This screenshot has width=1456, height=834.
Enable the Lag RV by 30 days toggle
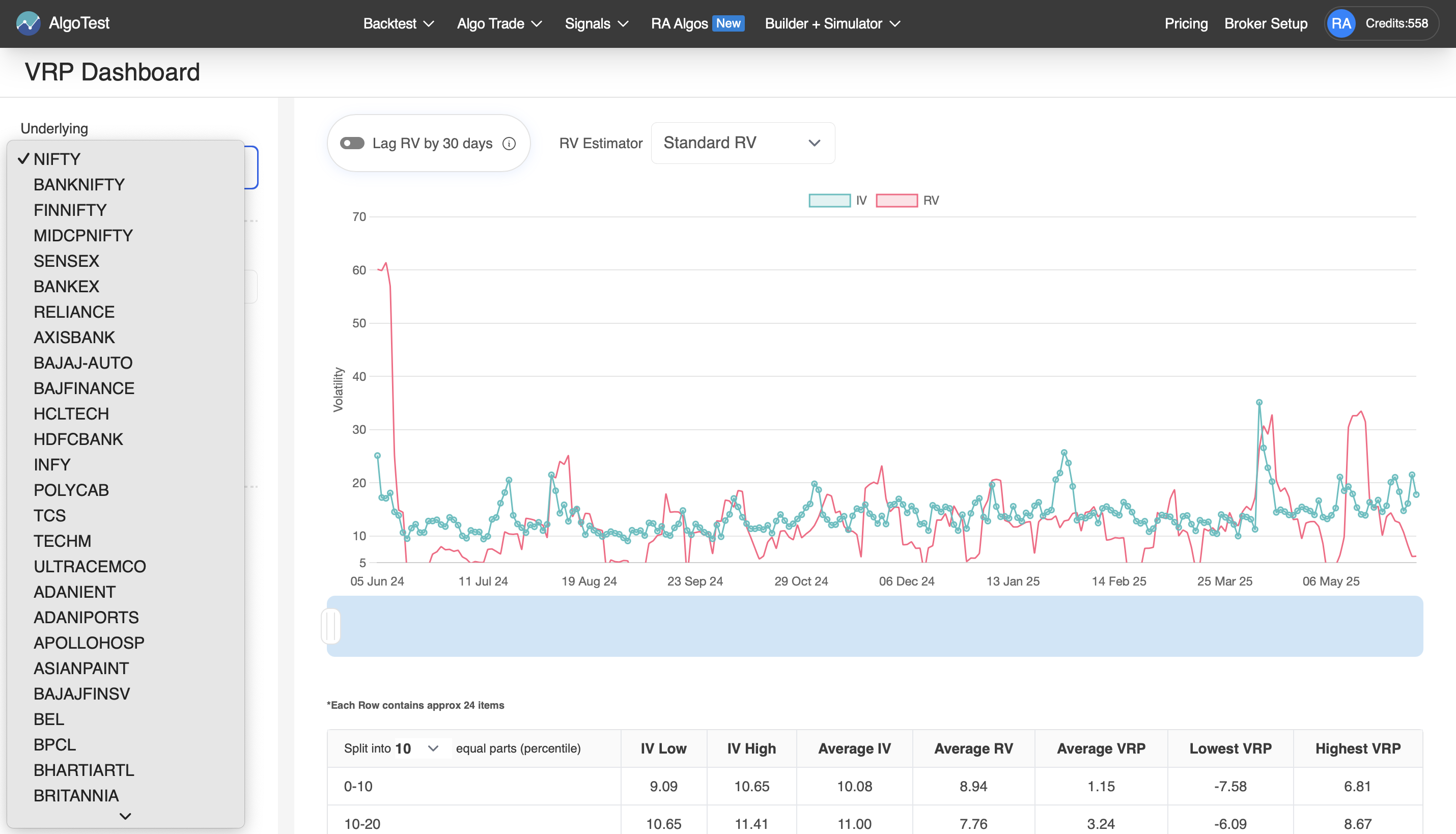click(x=353, y=143)
